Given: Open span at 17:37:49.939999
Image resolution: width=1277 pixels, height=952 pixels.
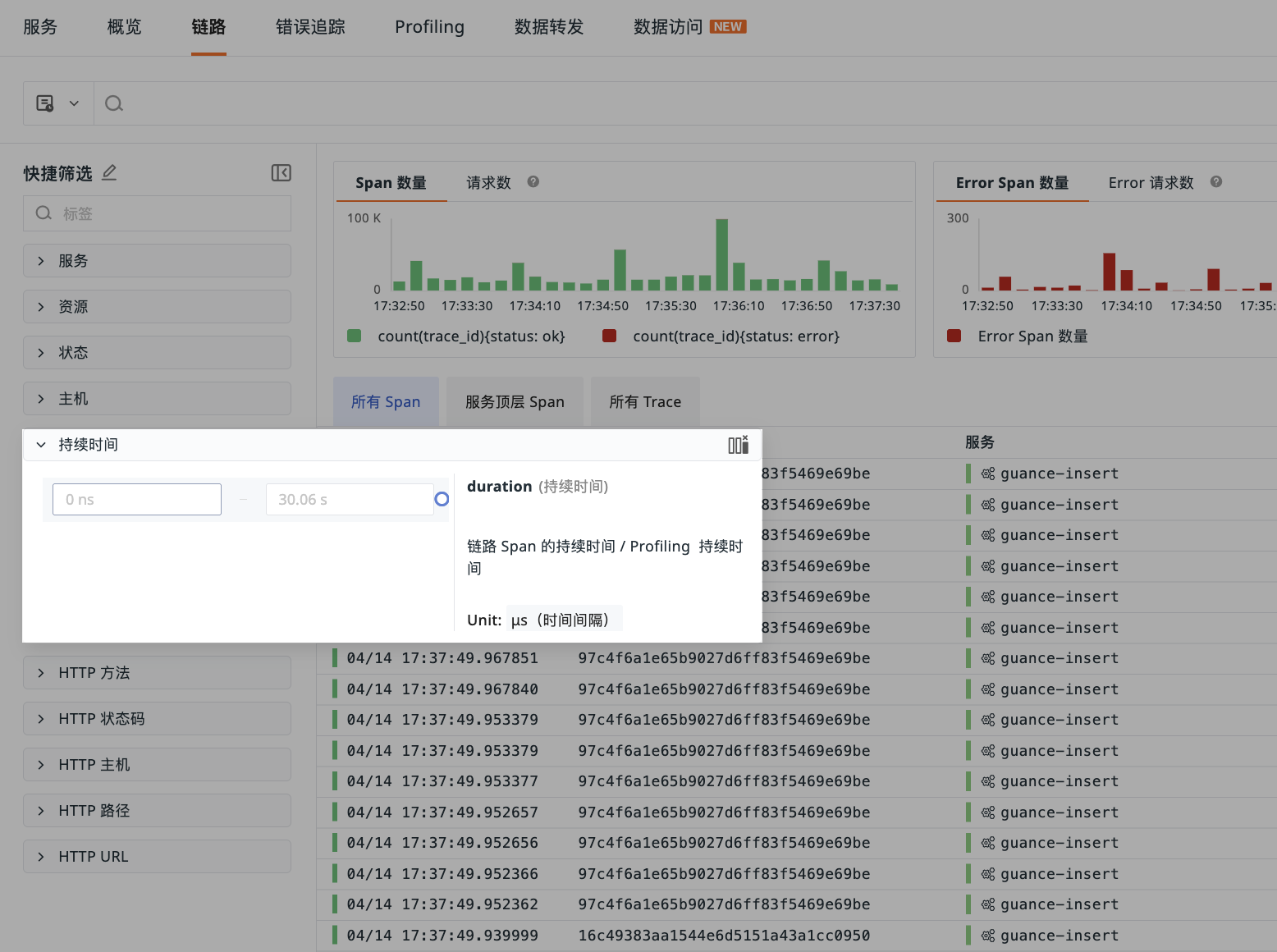Looking at the screenshot, I should click(442, 936).
